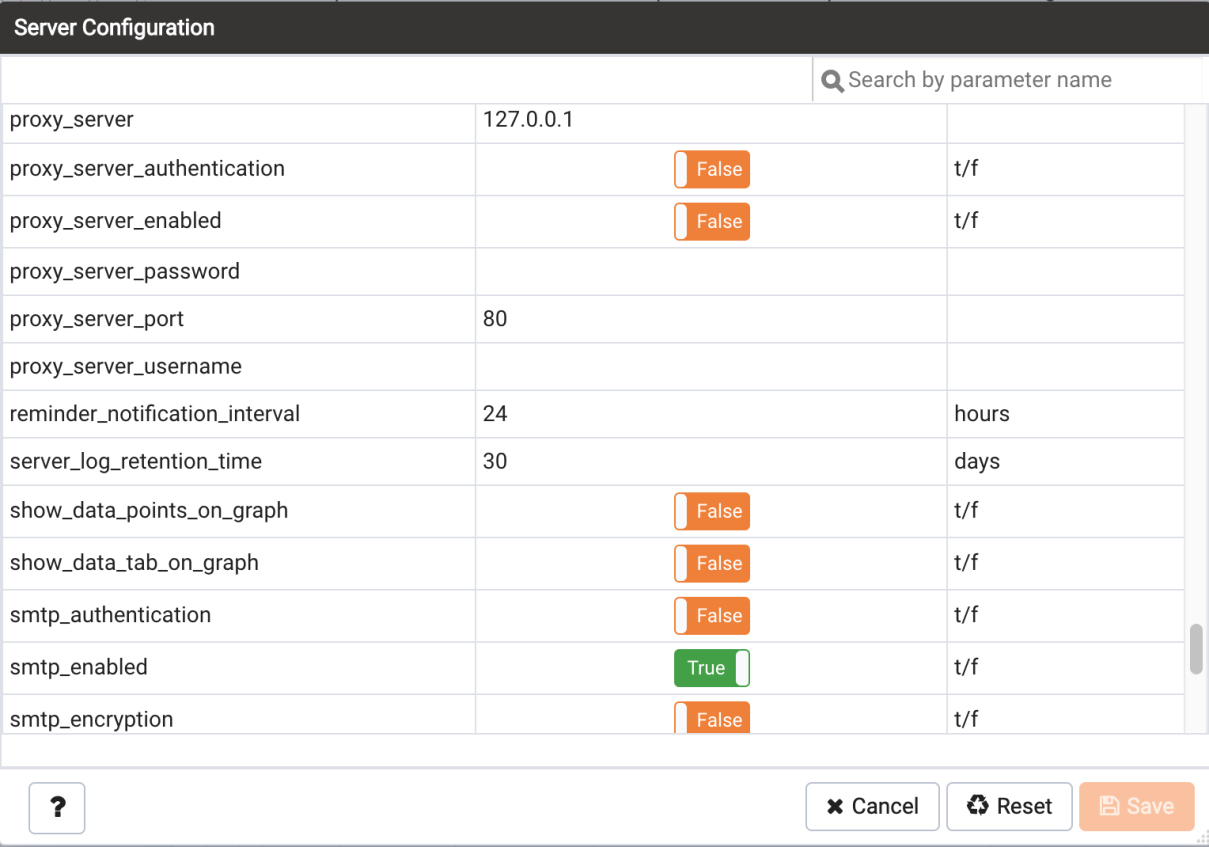Click the 'hours' unit cell
Viewport: 1209px width, 847px height.
pos(1065,414)
